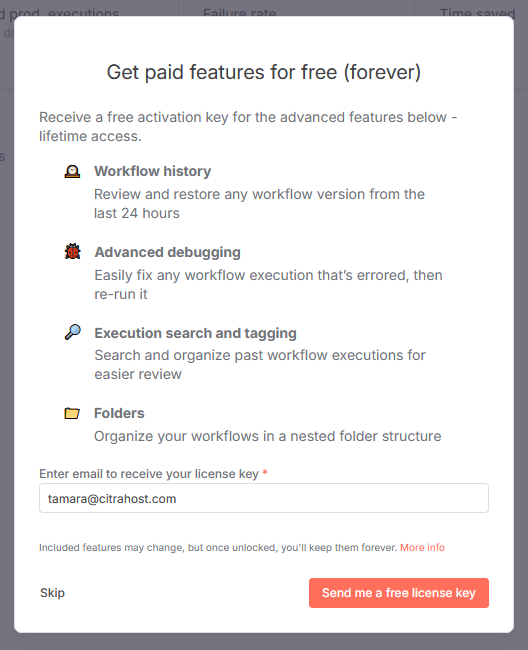Viewport: 528px width, 650px height.
Task: Send me a free license key
Action: 399,593
